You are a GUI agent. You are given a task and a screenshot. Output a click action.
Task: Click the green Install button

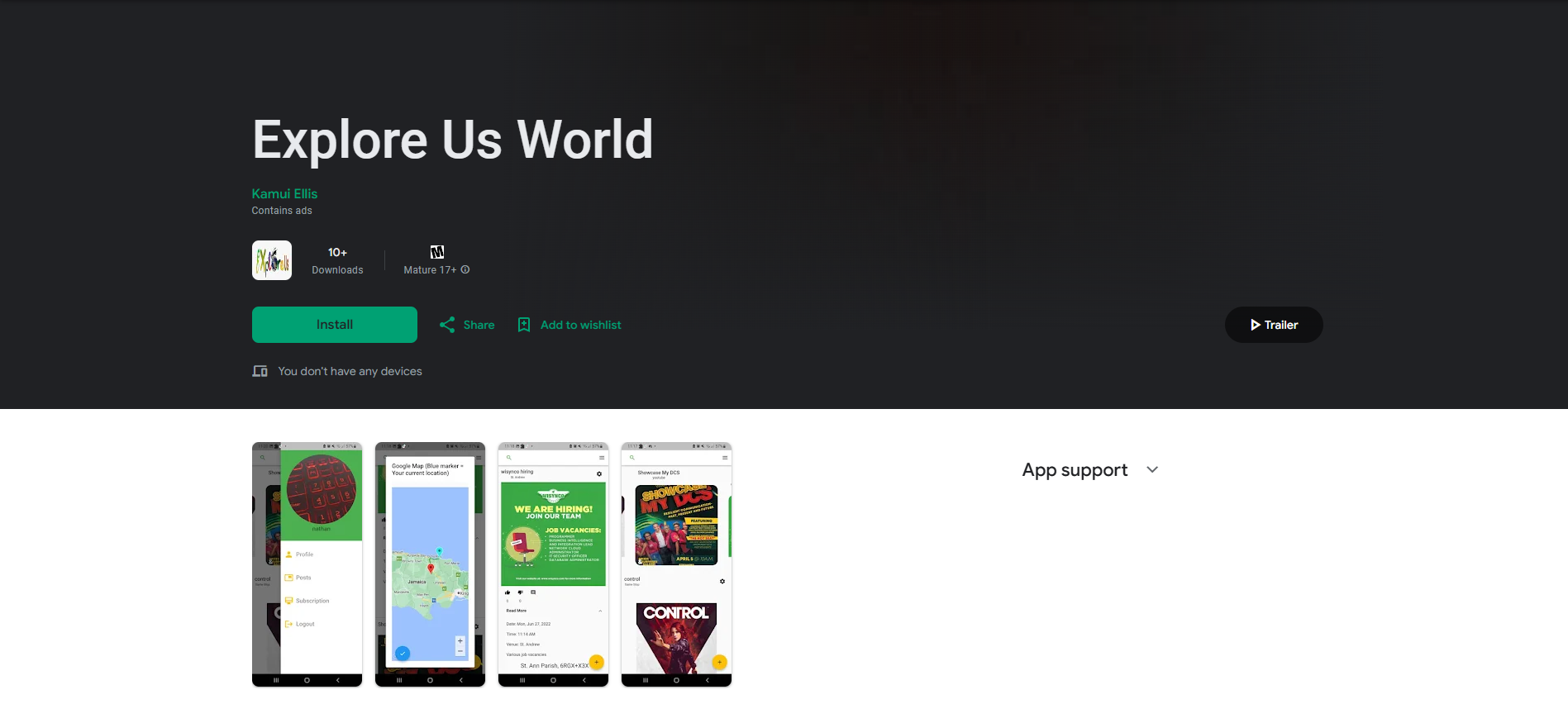(334, 325)
